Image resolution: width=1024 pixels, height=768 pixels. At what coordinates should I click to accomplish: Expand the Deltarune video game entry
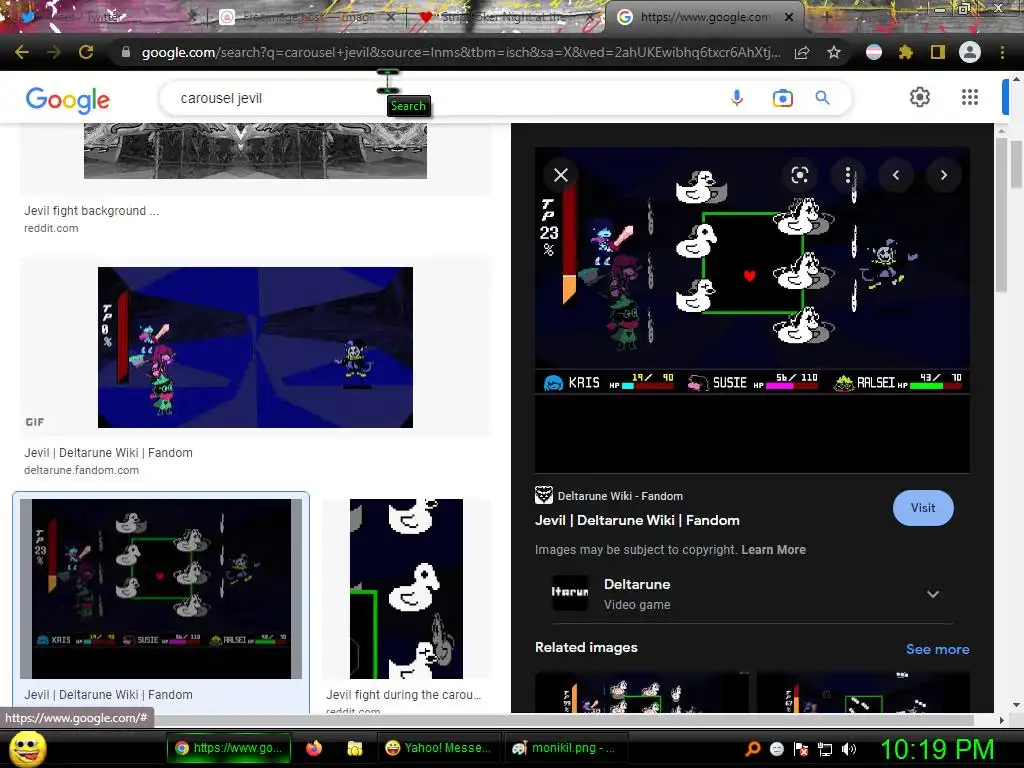(933, 594)
